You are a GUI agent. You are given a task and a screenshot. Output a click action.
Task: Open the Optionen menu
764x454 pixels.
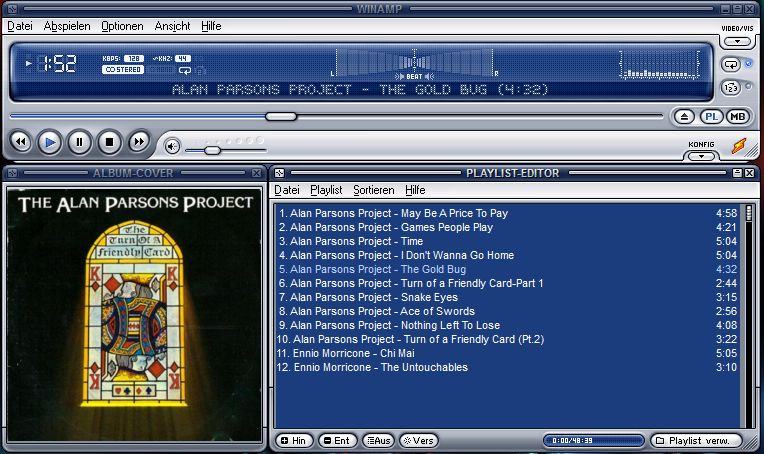pyautogui.click(x=122, y=26)
